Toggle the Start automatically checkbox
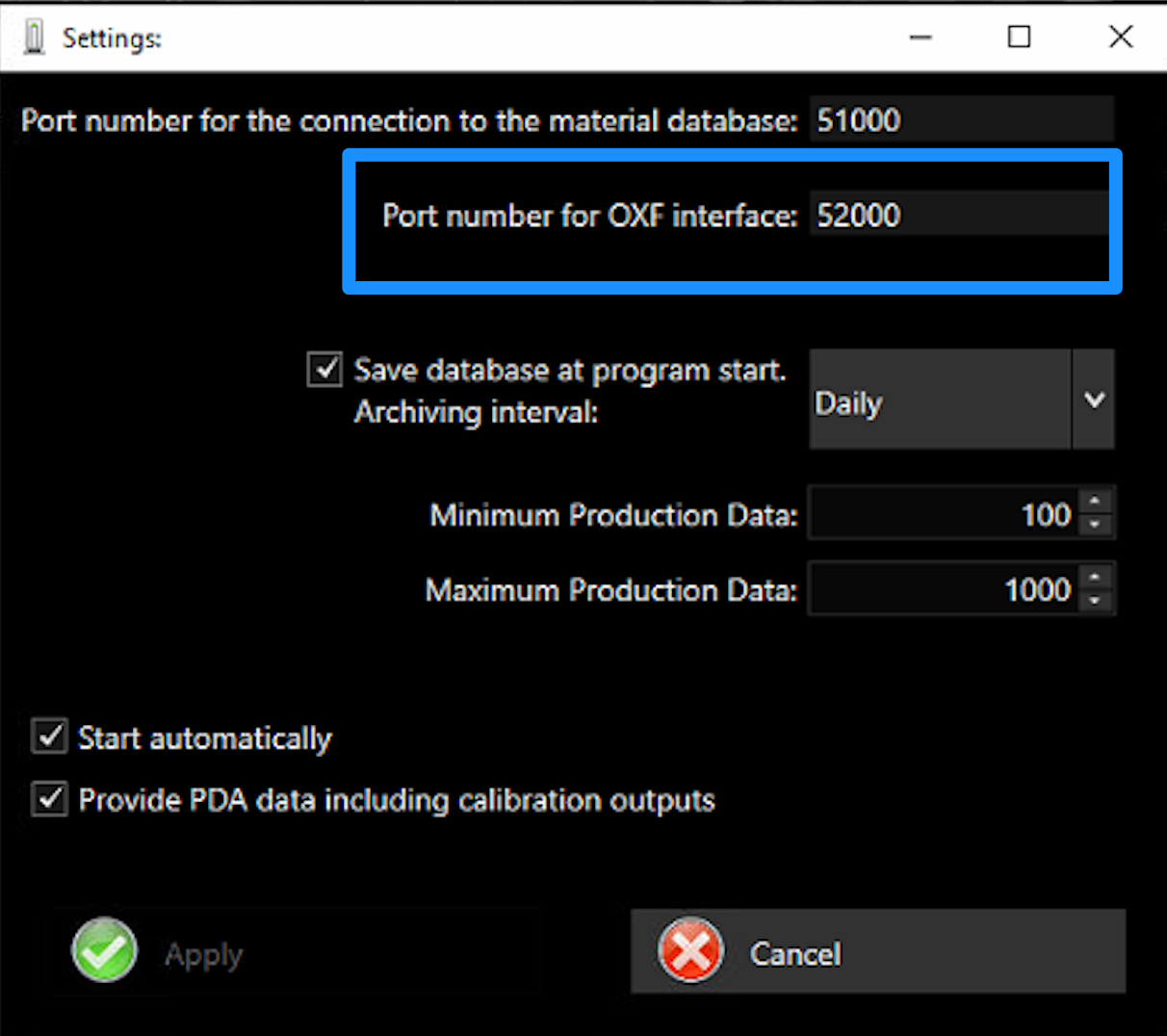This screenshot has height=1036, width=1167. tap(49, 737)
